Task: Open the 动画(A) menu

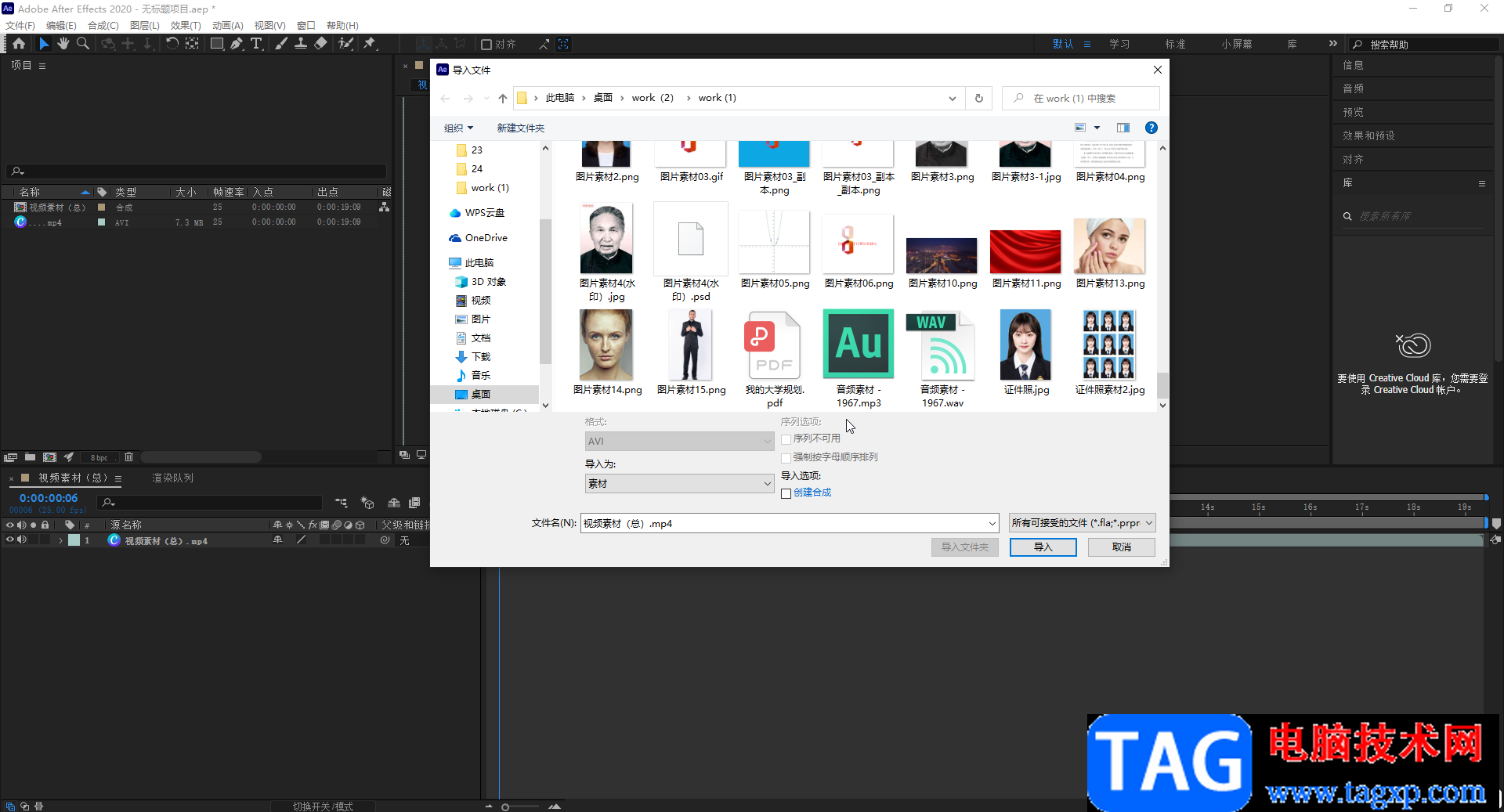Action: (227, 25)
